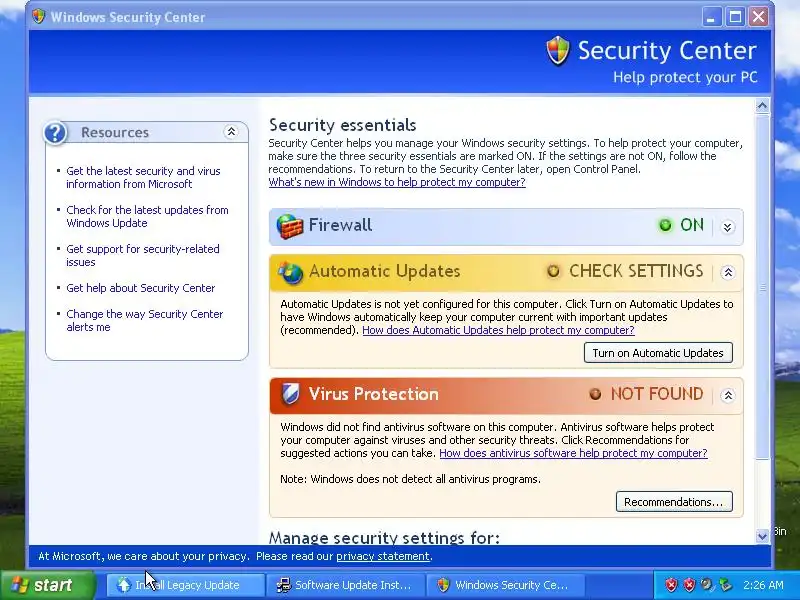Open What's new in Windows link
This screenshot has width=800, height=600.
[397, 182]
